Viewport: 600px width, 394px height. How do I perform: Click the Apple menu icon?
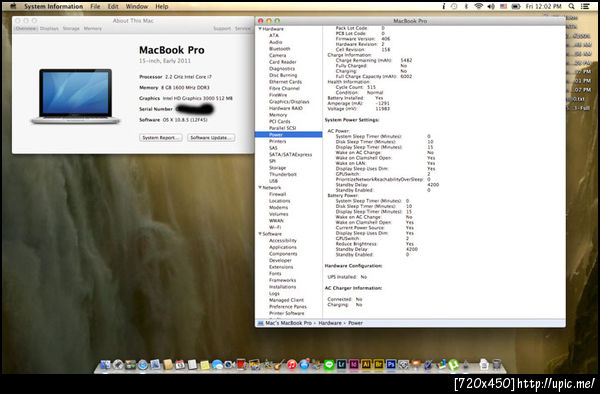pyautogui.click(x=13, y=6)
